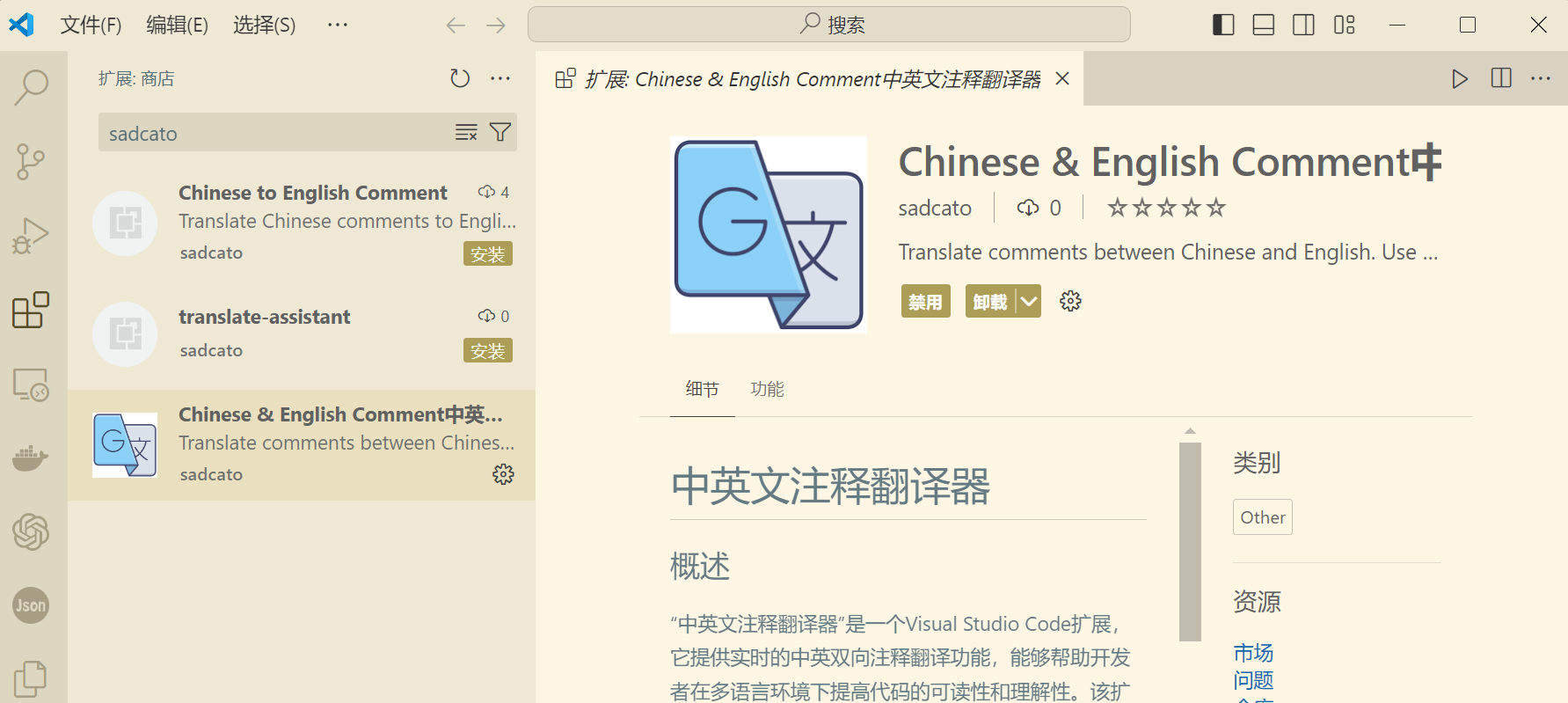Click the star rating of the extension

[1166, 208]
